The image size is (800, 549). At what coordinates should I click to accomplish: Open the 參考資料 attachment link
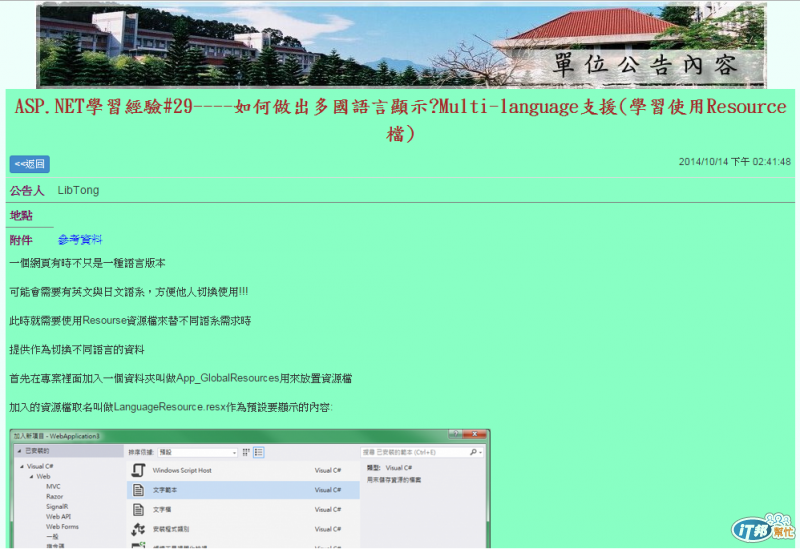[x=80, y=240]
